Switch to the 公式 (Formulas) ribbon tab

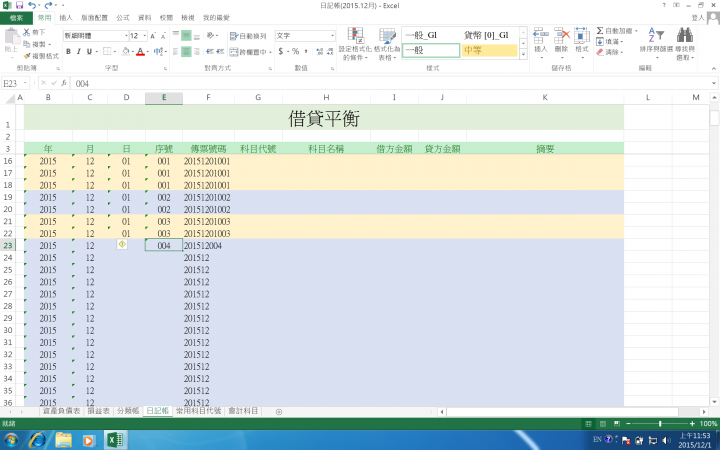coord(123,18)
